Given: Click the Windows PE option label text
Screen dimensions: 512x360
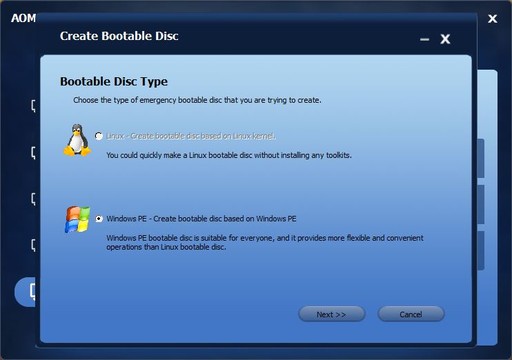Looking at the screenshot, I should [201, 219].
